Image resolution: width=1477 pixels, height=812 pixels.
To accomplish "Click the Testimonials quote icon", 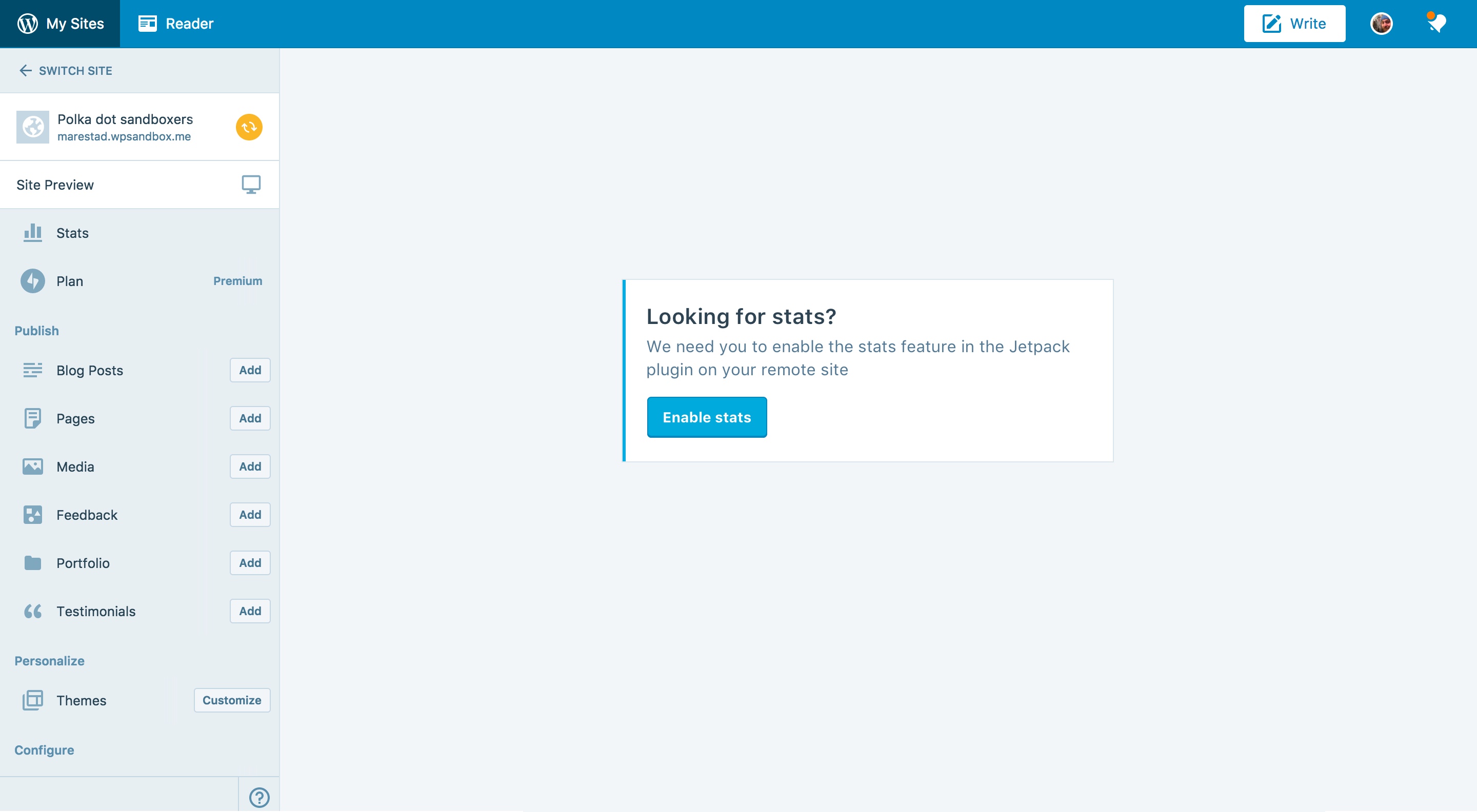I will pyautogui.click(x=33, y=611).
